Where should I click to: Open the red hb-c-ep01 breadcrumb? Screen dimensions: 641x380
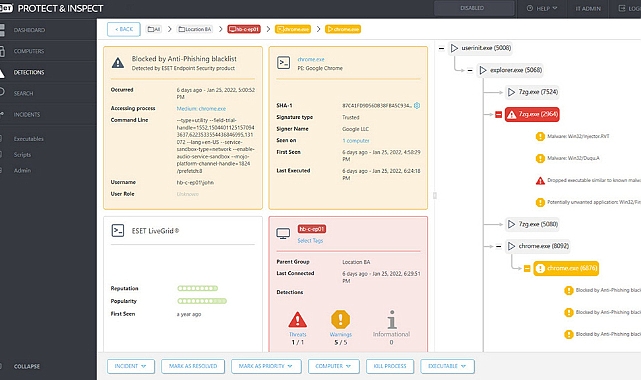point(244,29)
